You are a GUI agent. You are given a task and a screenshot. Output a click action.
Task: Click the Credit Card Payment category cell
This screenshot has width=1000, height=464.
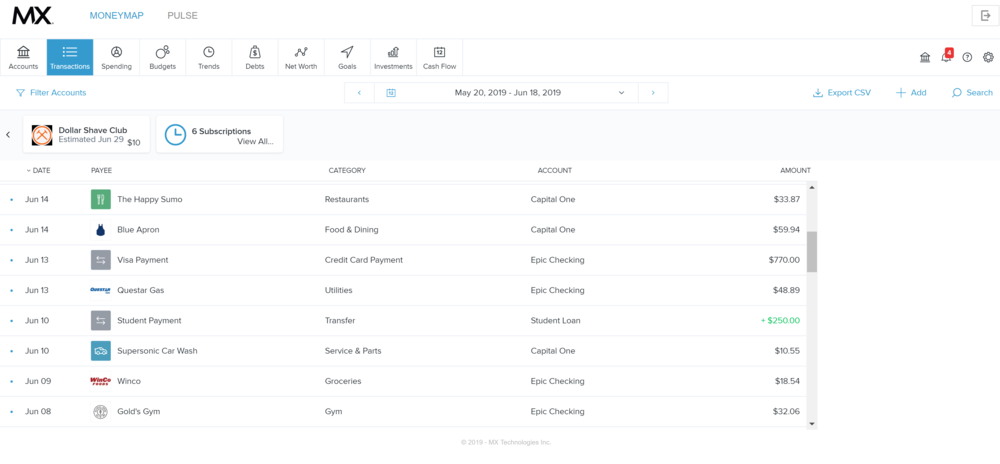pyautogui.click(x=364, y=260)
